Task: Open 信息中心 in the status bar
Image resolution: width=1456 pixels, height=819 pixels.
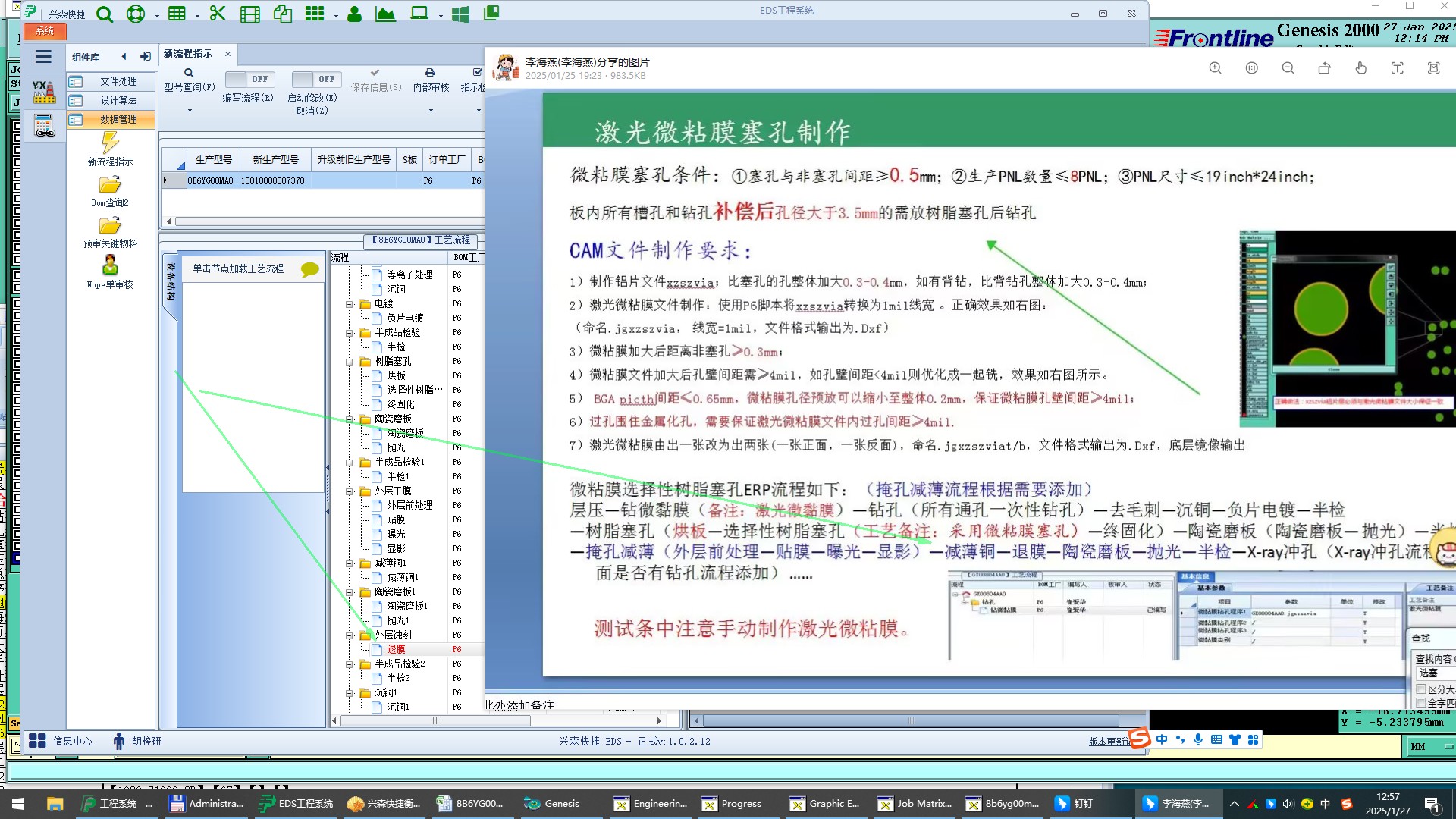Action: [x=60, y=741]
